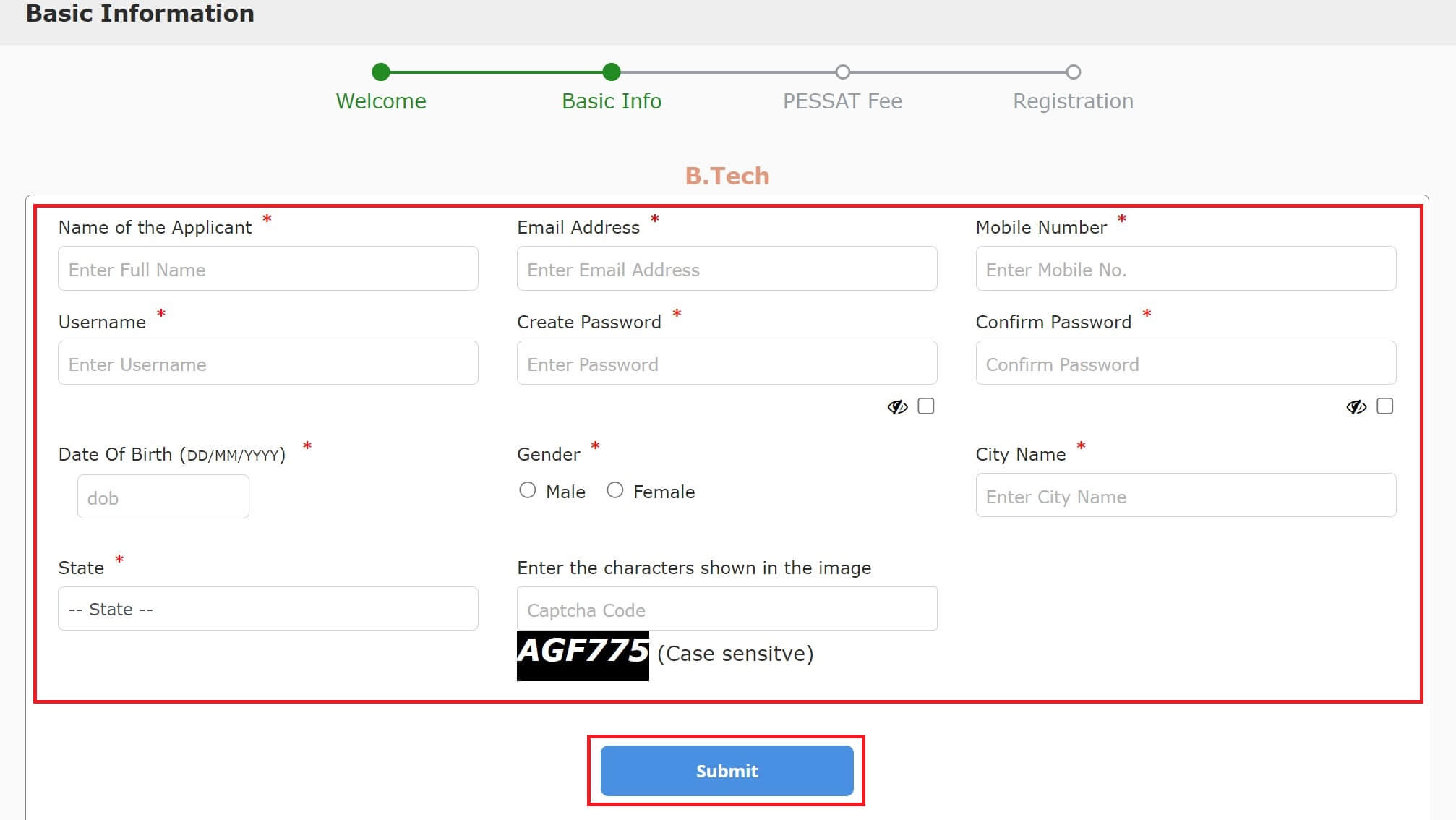Image resolution: width=1456 pixels, height=820 pixels.
Task: Select the PESSAT Fee step
Action: [x=842, y=101]
